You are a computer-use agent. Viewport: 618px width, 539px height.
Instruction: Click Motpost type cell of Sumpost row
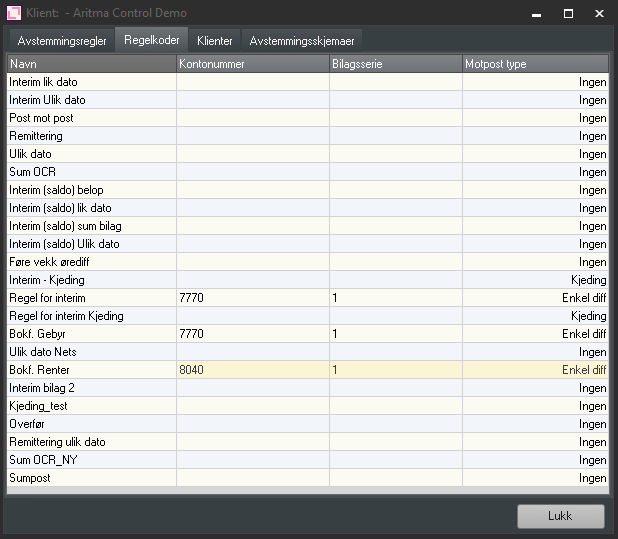click(x=535, y=478)
